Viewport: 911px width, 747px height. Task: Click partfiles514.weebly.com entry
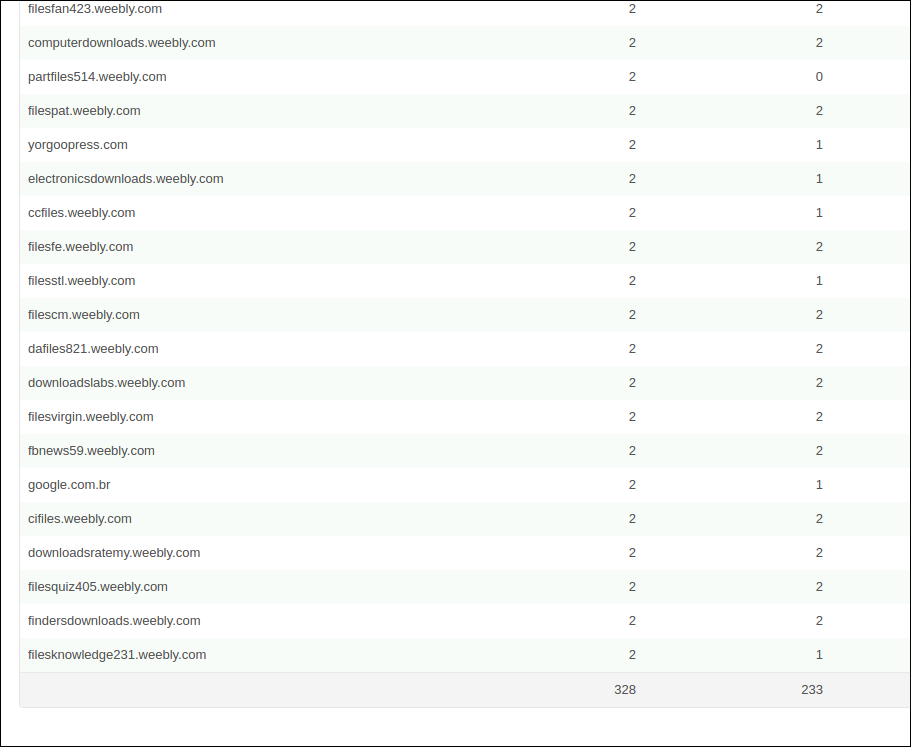point(97,77)
